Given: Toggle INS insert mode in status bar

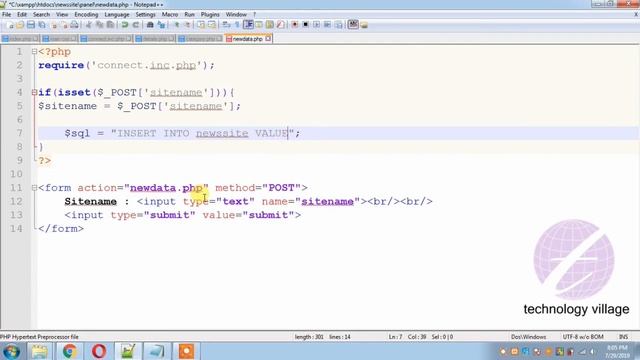Looking at the screenshot, I should coord(623,337).
